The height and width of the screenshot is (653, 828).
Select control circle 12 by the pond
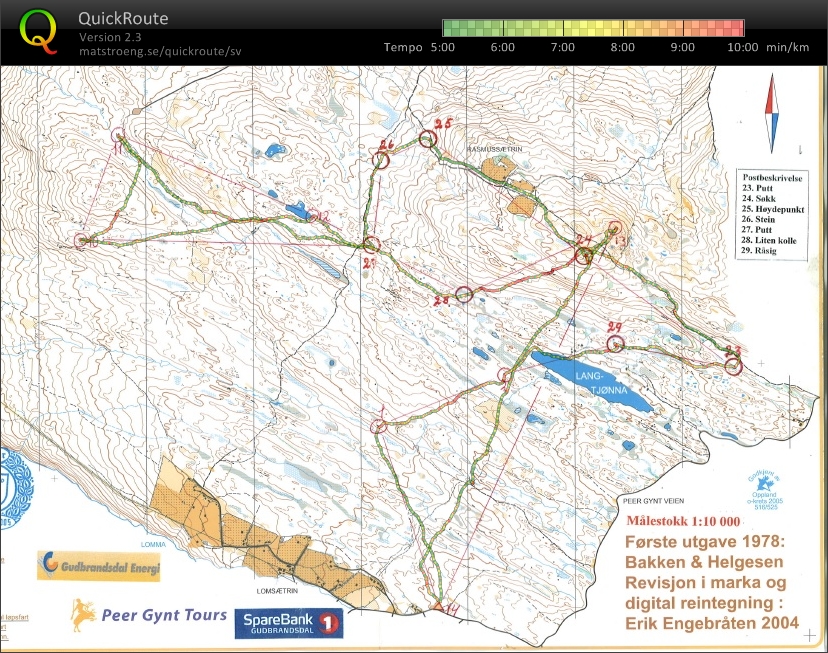313,216
